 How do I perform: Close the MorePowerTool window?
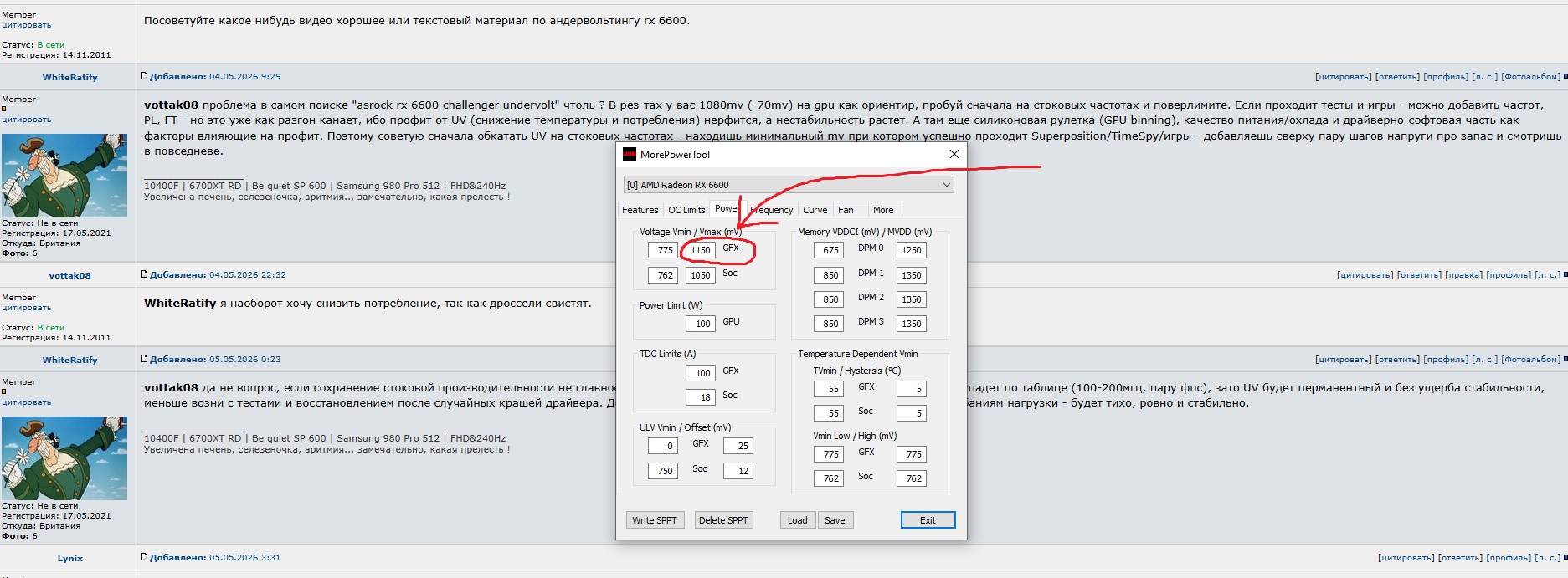tap(954, 154)
